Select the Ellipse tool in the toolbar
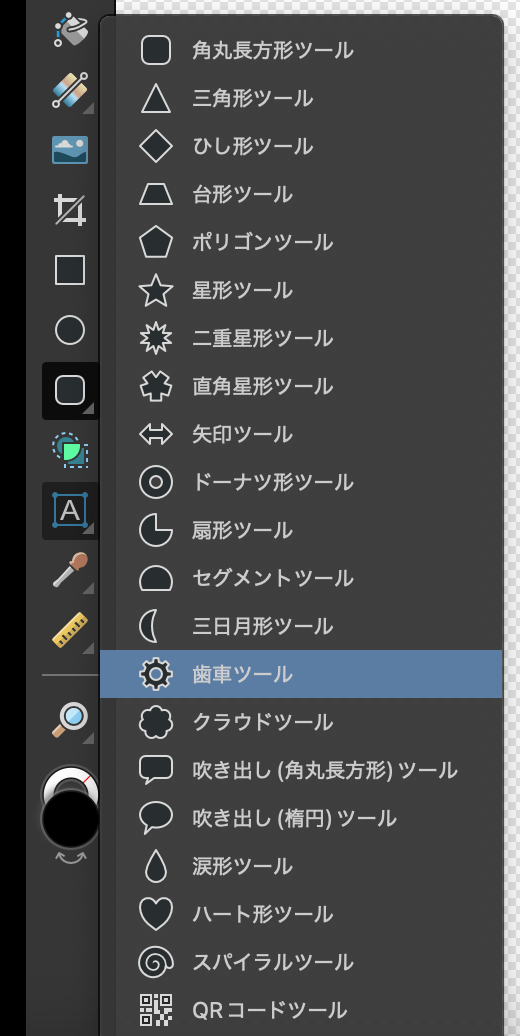This screenshot has width=520, height=1036. (70, 330)
